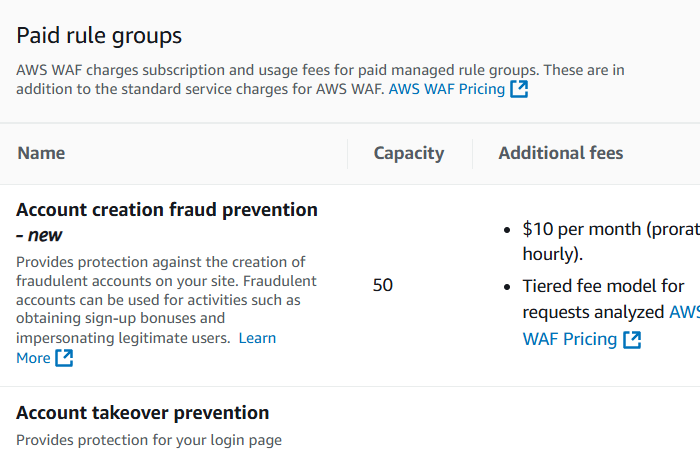
Task: Select the Additional fees column header
Action: pyautogui.click(x=560, y=153)
